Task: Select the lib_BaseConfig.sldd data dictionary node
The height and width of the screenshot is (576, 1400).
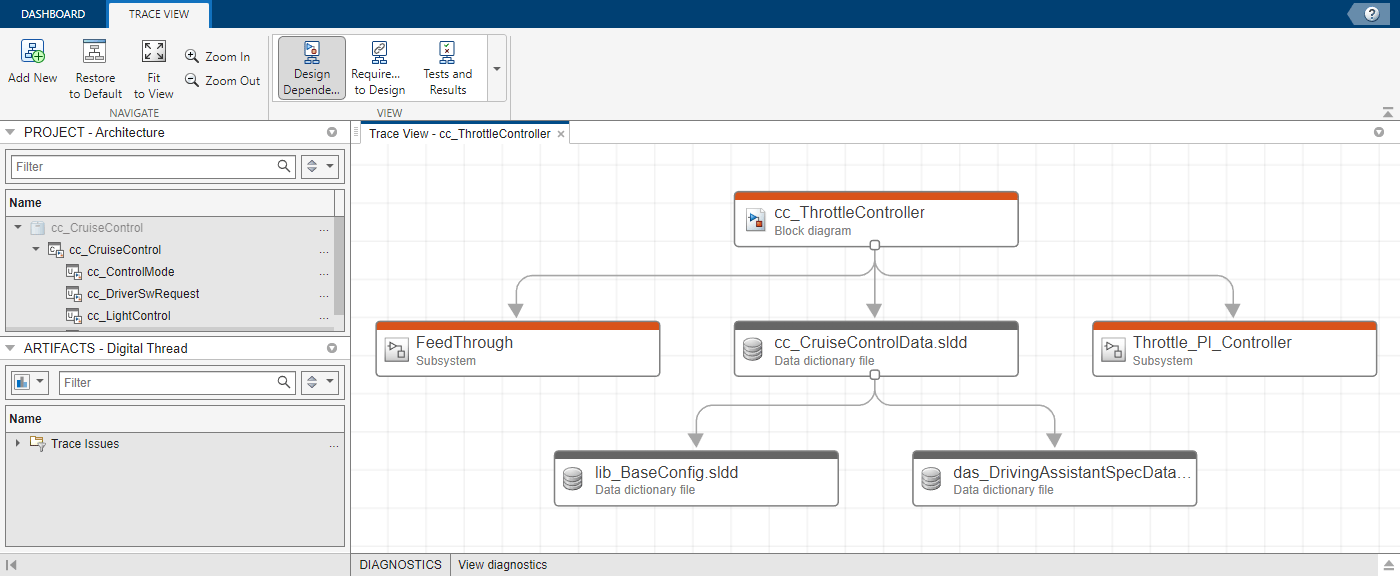Action: [x=696, y=479]
